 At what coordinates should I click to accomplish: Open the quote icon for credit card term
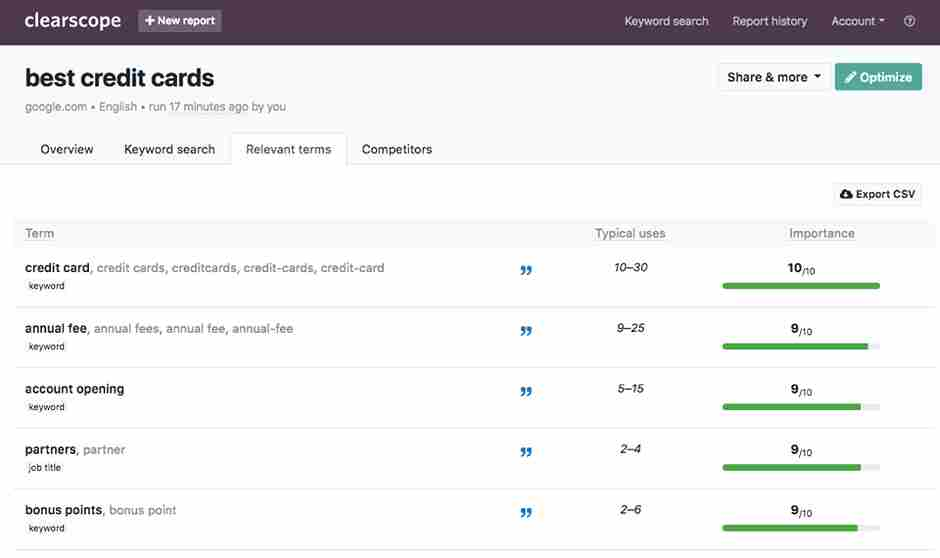(x=526, y=270)
